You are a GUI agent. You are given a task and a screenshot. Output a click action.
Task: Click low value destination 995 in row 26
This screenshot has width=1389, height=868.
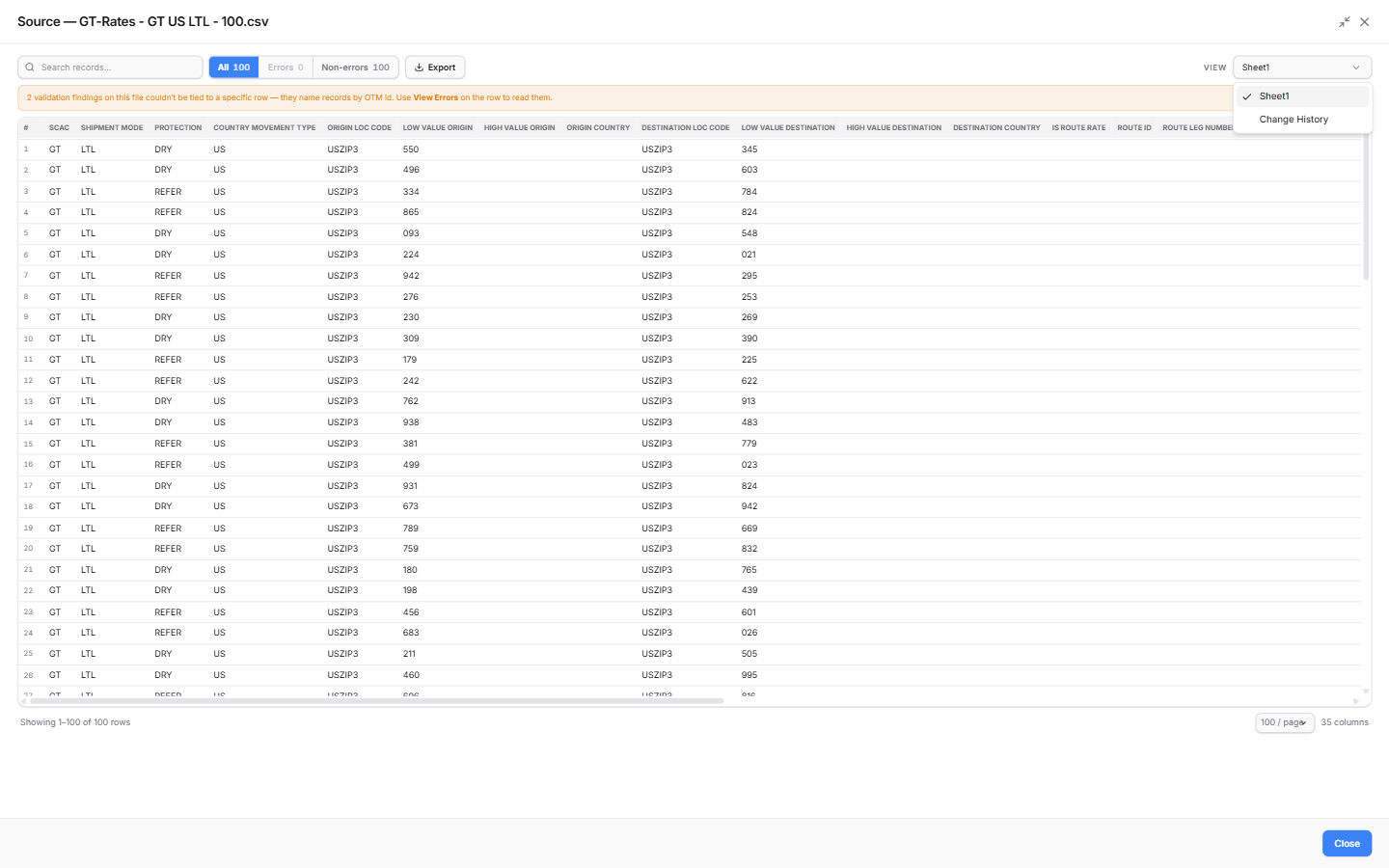749,675
